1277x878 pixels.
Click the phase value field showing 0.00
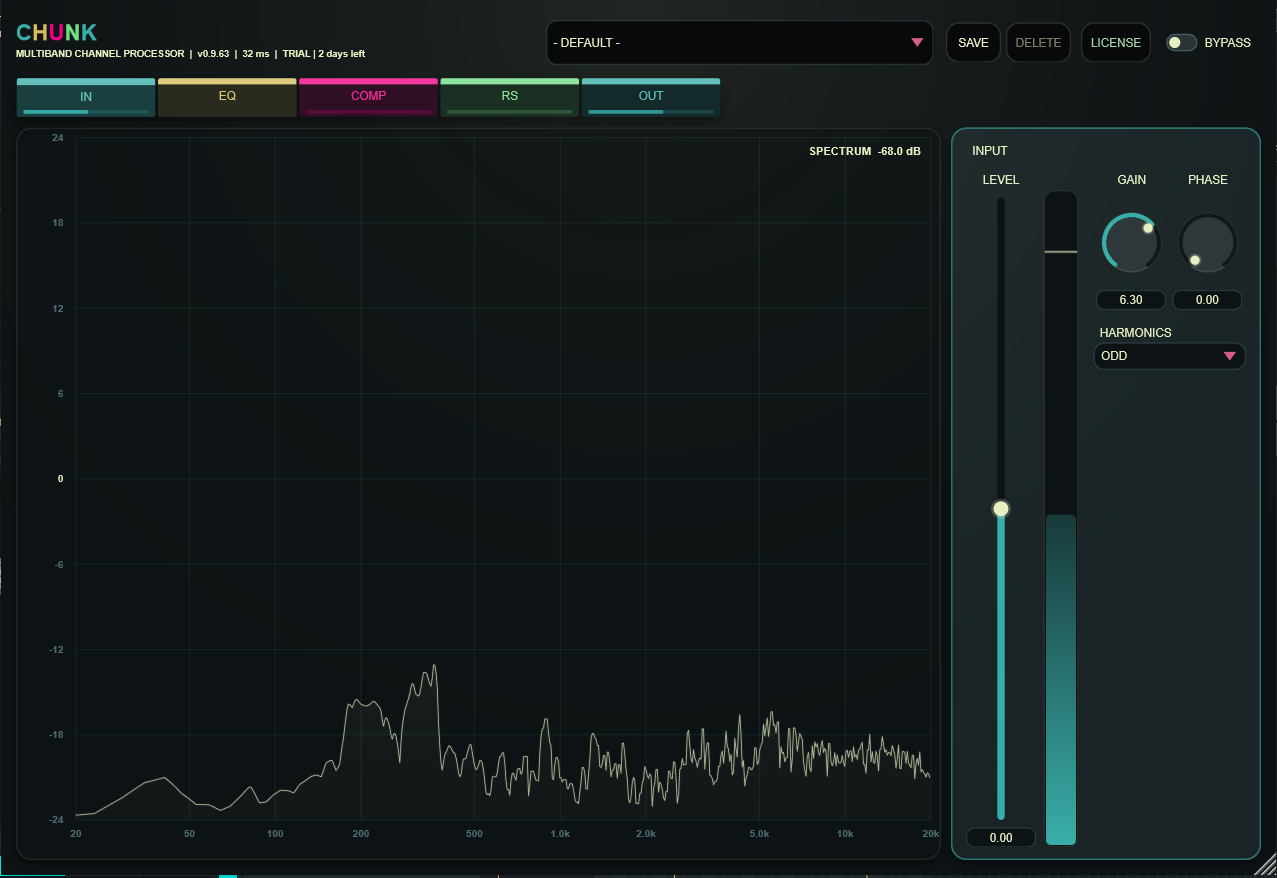coord(1207,300)
